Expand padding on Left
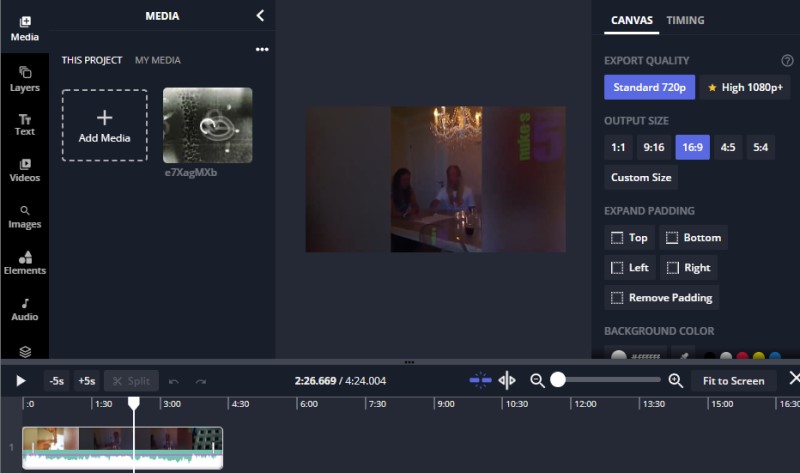The width and height of the screenshot is (800, 473). click(630, 268)
